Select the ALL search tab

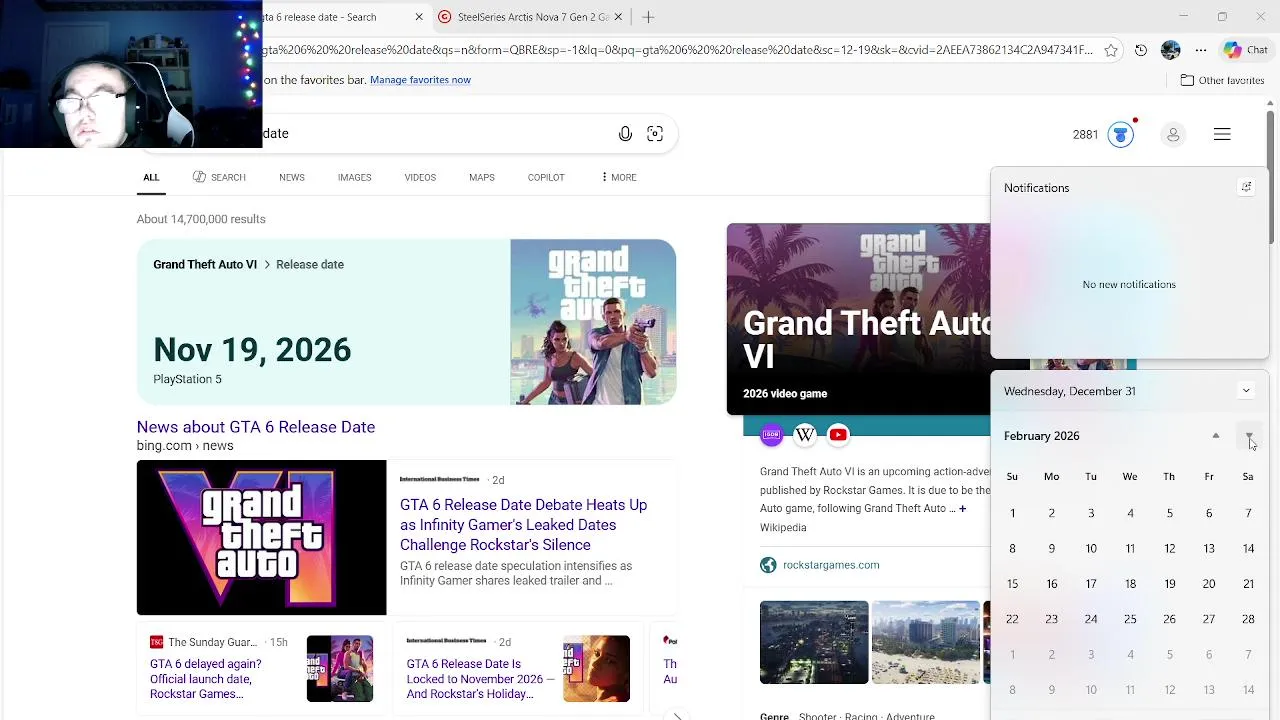click(151, 177)
